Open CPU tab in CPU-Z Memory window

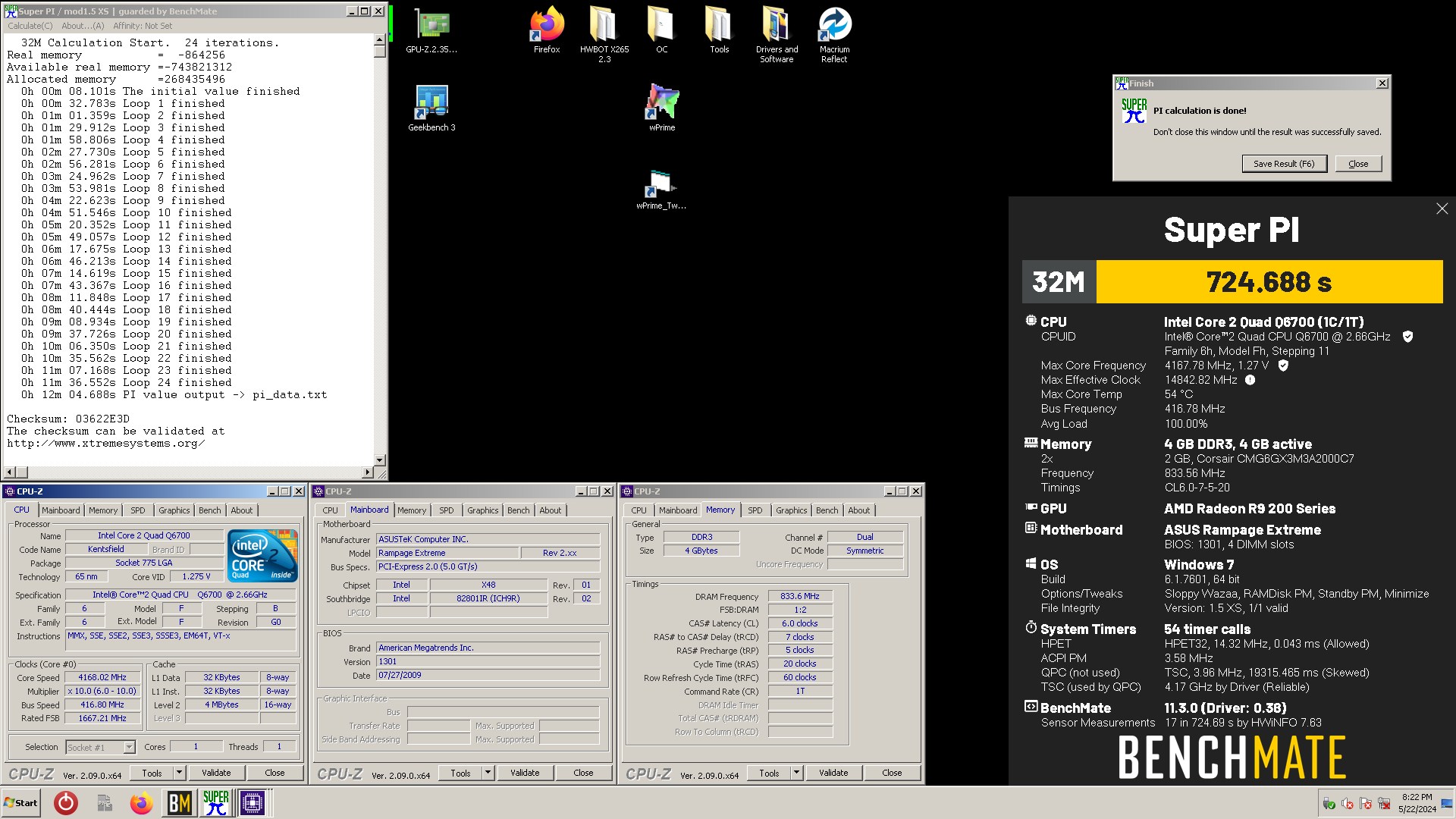(639, 510)
